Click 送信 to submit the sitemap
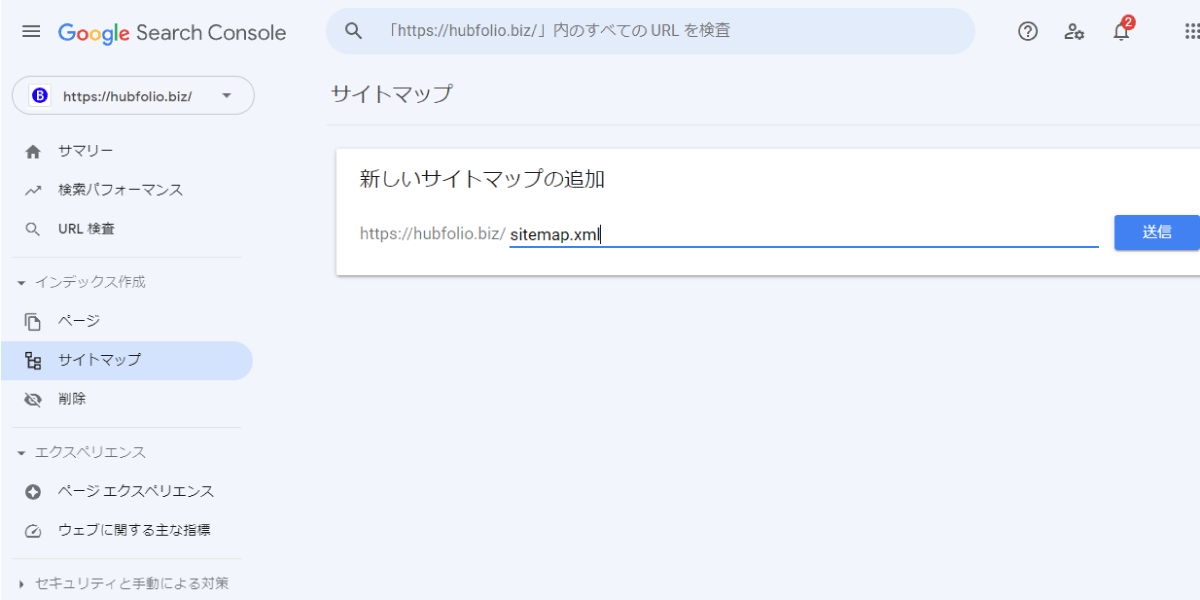 (1157, 232)
